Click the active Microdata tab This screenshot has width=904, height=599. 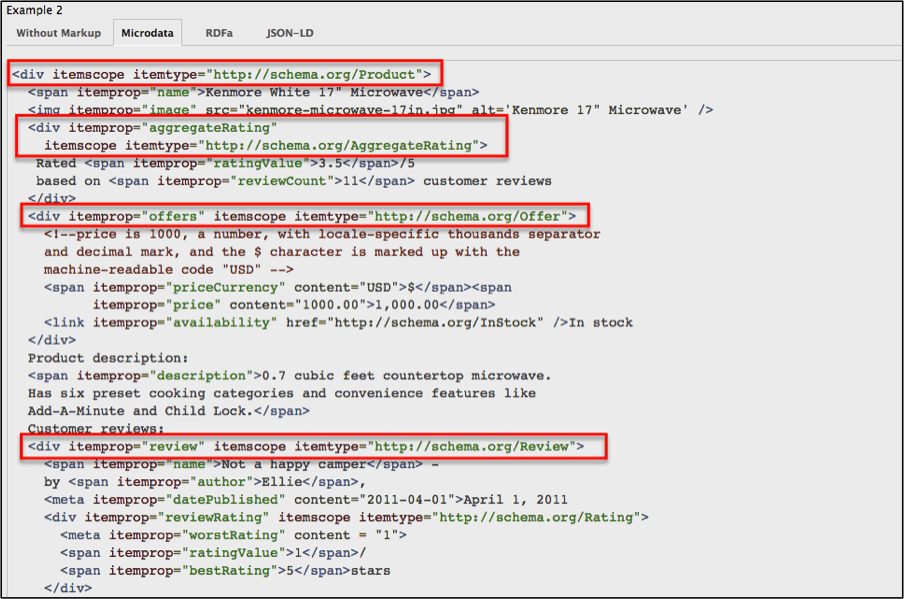(147, 32)
